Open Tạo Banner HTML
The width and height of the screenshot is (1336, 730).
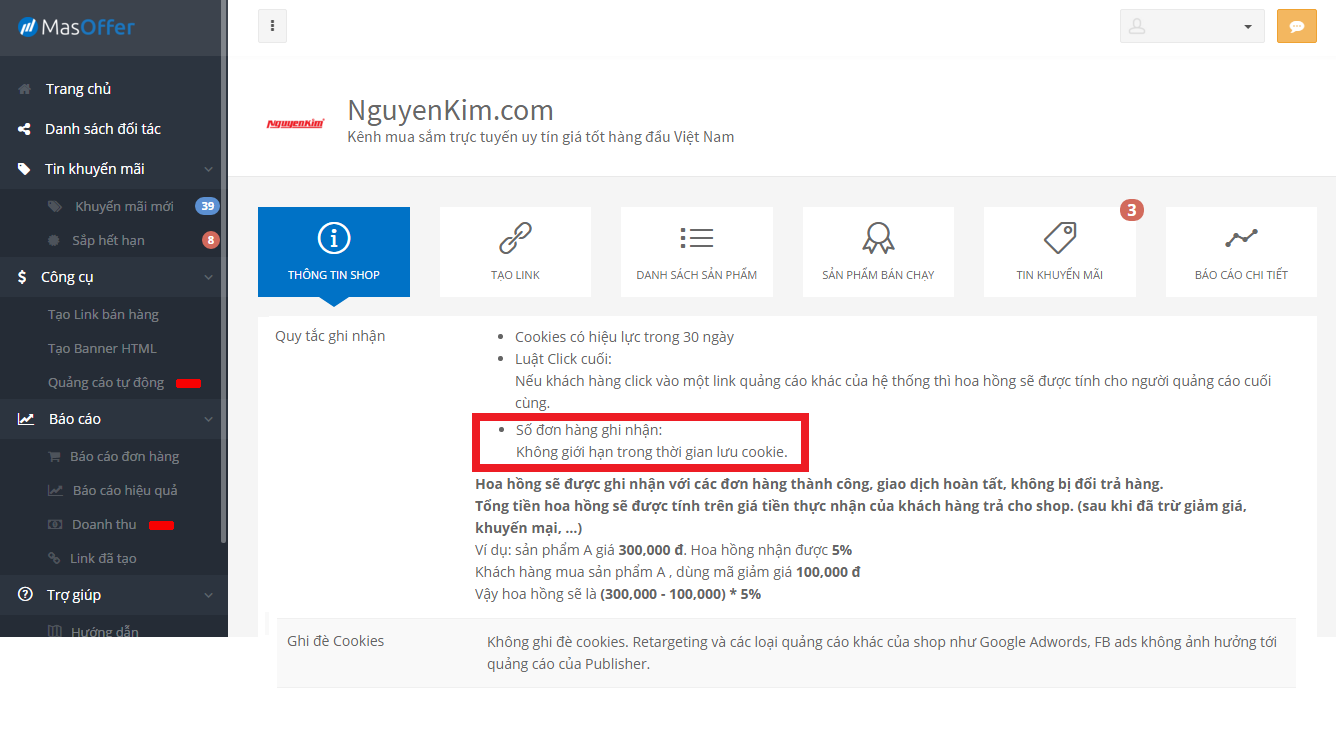click(x=103, y=348)
